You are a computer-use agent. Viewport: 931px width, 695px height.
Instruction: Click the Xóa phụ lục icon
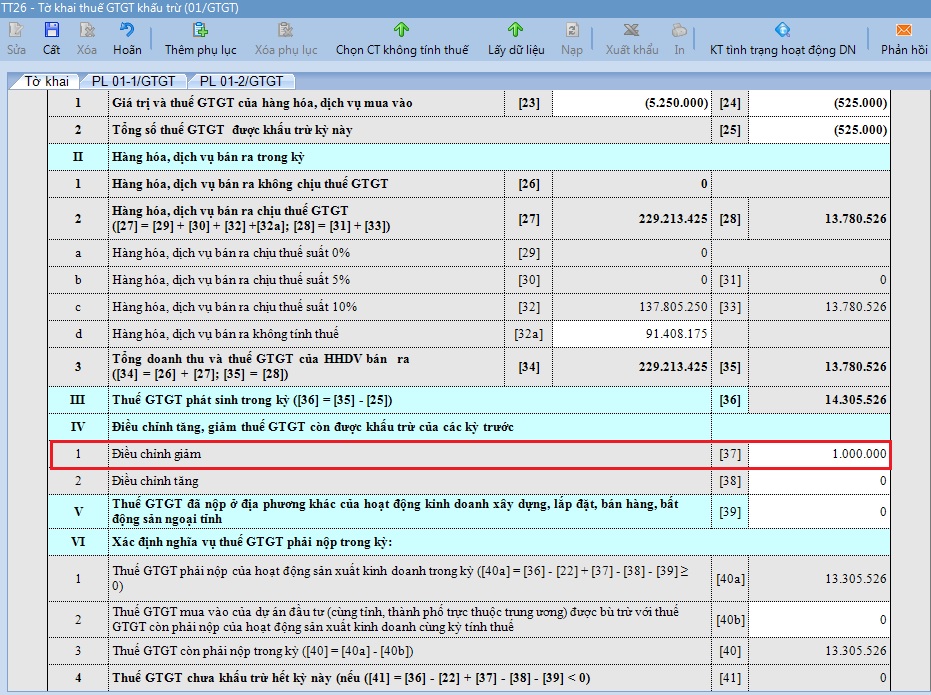[x=286, y=30]
